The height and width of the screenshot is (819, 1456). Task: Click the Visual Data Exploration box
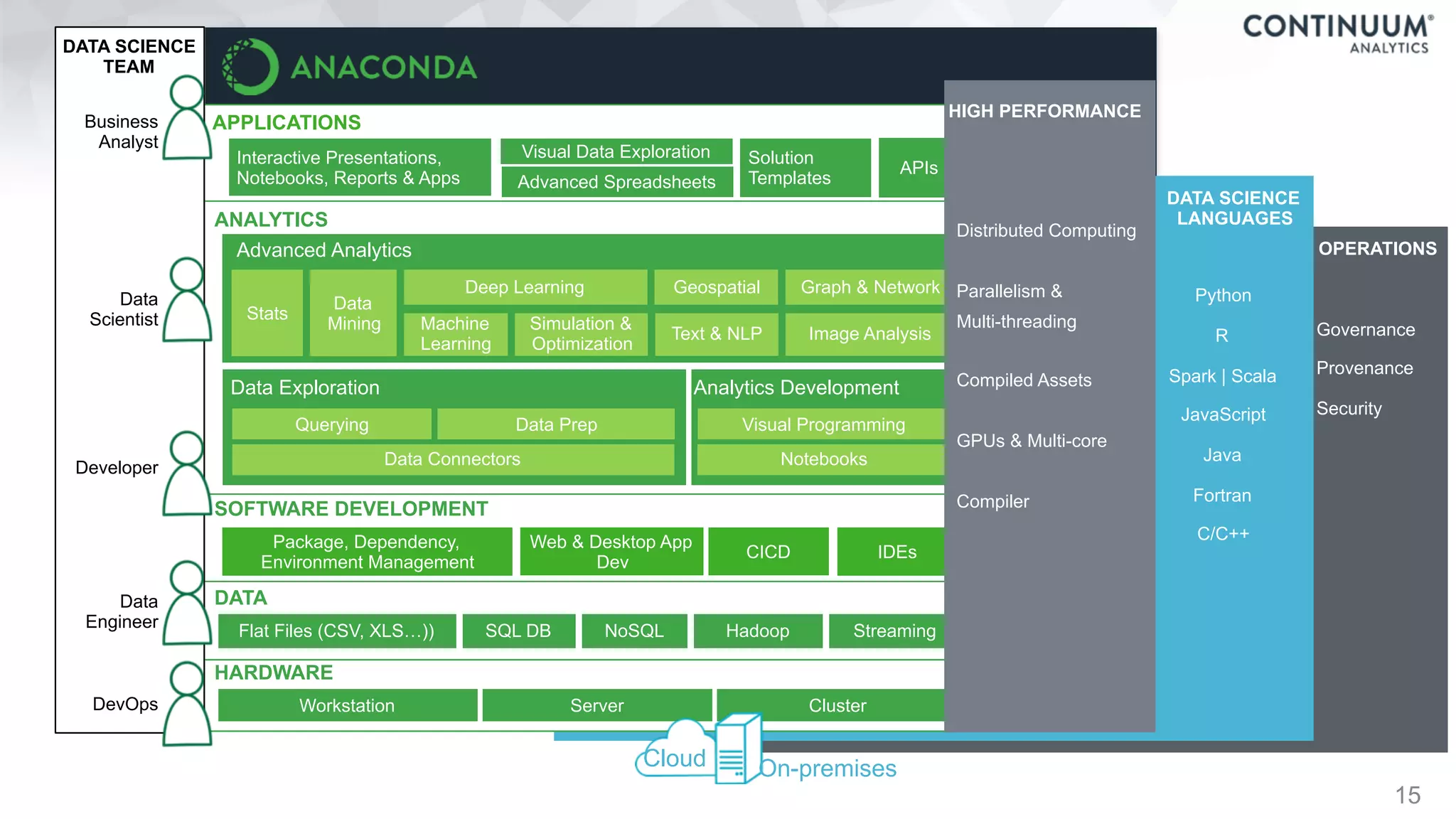click(616, 151)
